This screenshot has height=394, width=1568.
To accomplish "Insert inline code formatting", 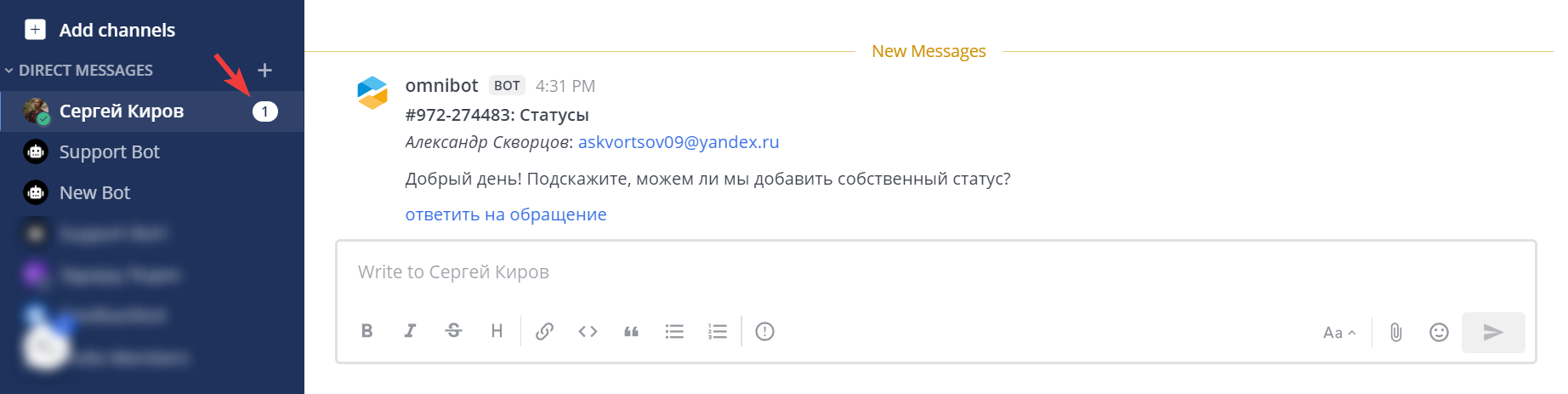I will coord(588,331).
